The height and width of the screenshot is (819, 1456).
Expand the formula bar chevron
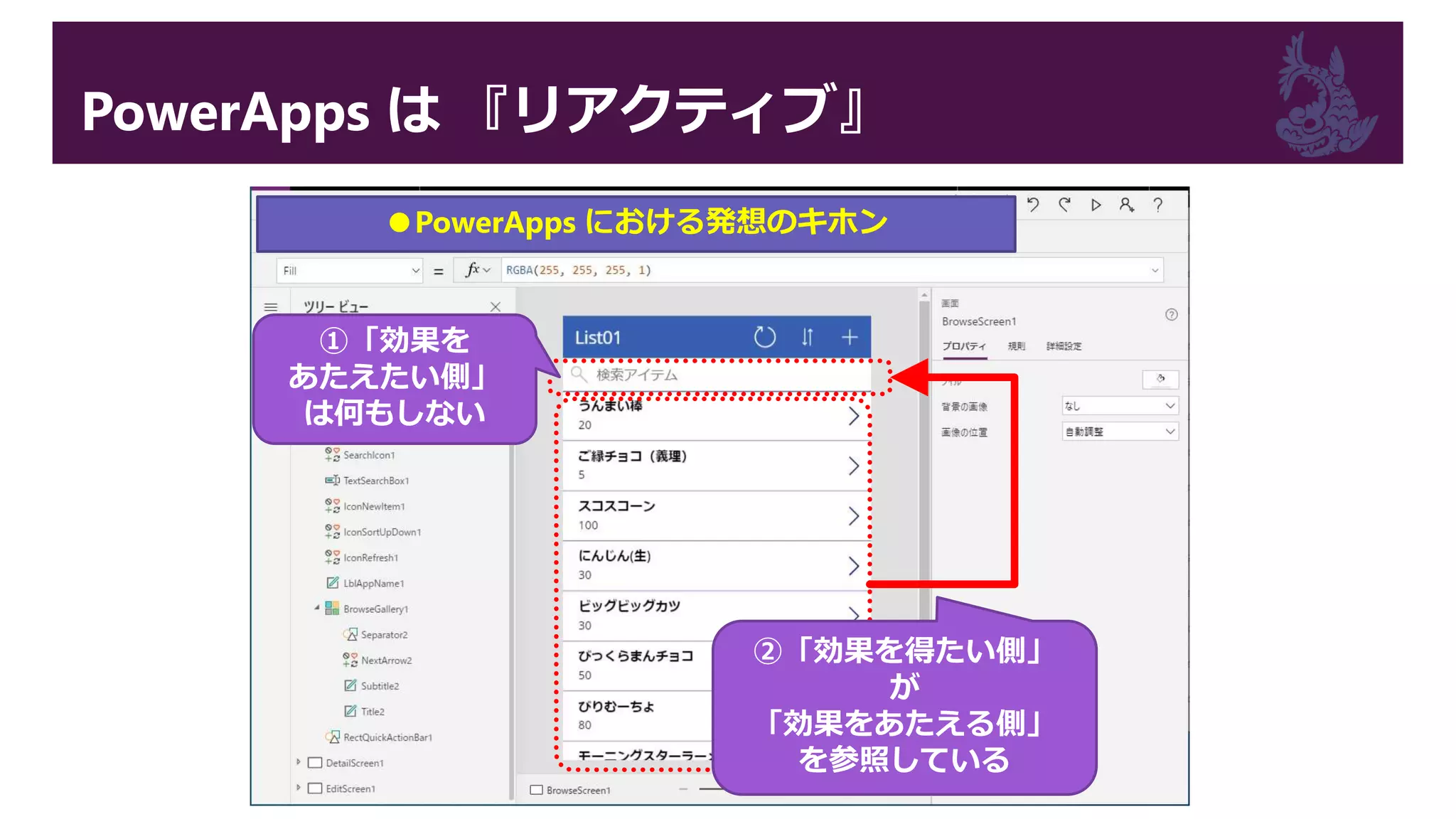pos(1155,270)
